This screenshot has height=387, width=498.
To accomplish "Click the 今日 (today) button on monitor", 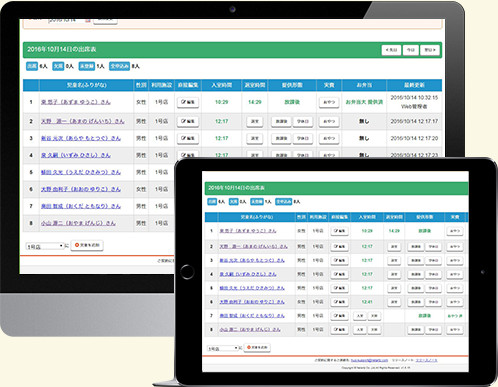I will pos(410,50).
